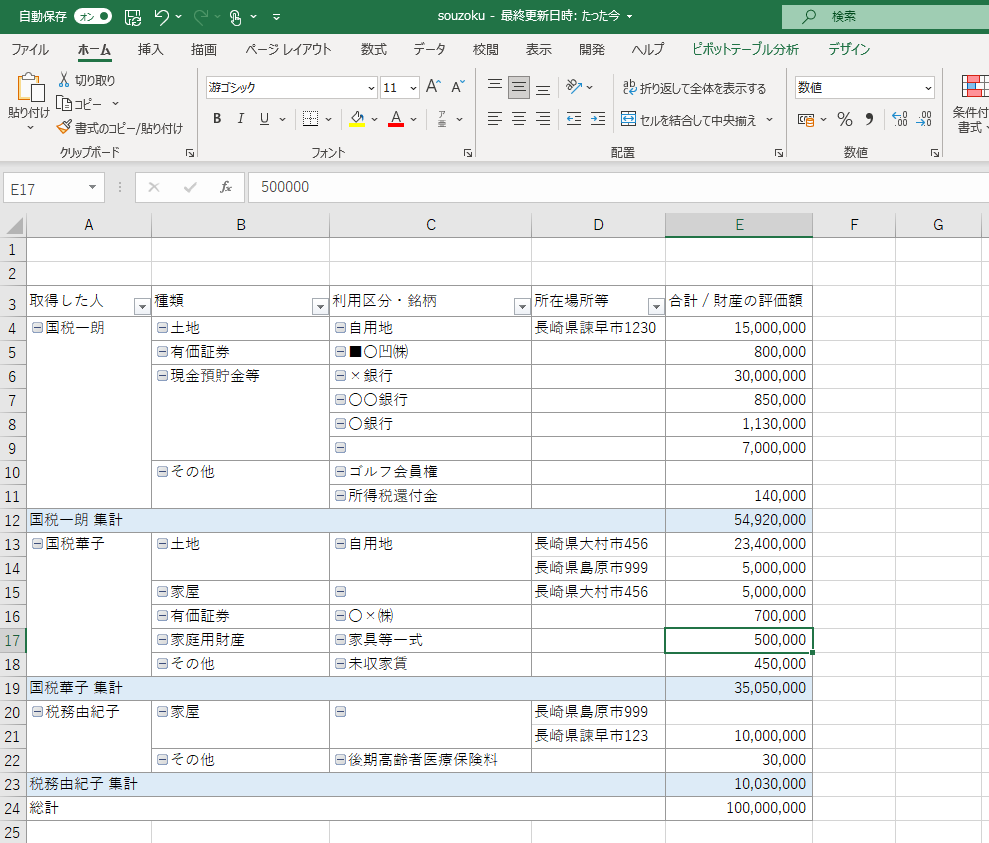The height and width of the screenshot is (843, 989).
Task: Click the increase font size icon
Action: point(433,87)
